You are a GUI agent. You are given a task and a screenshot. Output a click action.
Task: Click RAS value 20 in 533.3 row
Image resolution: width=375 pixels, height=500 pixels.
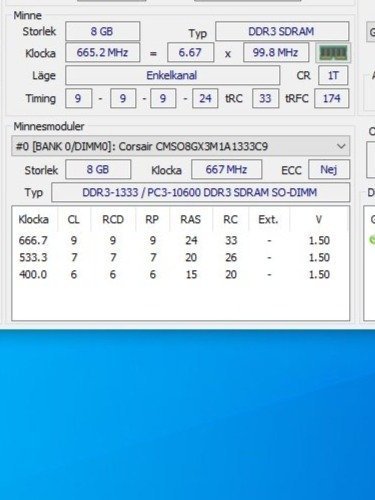click(x=191, y=257)
